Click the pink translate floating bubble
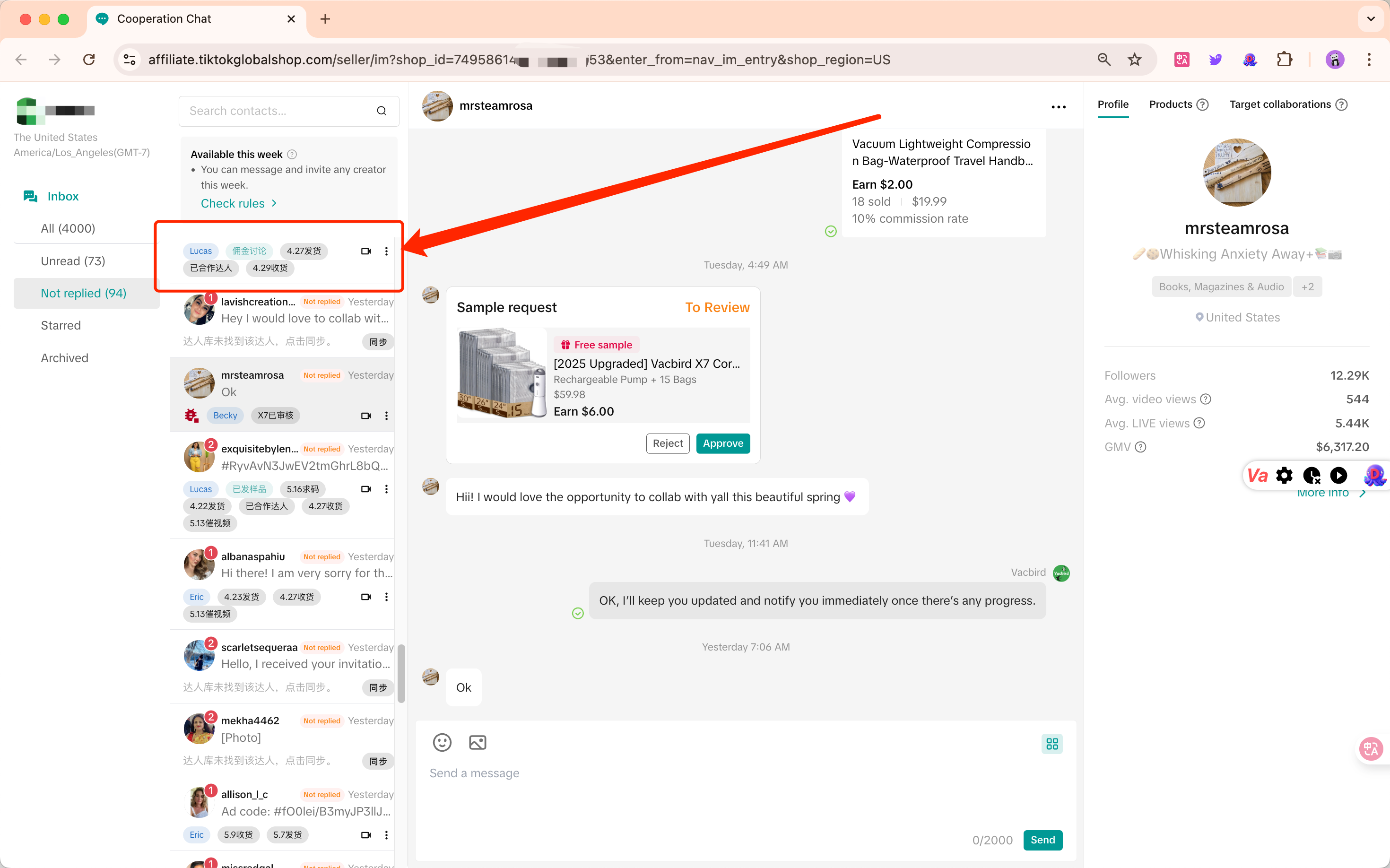The width and height of the screenshot is (1390, 868). point(1371,748)
